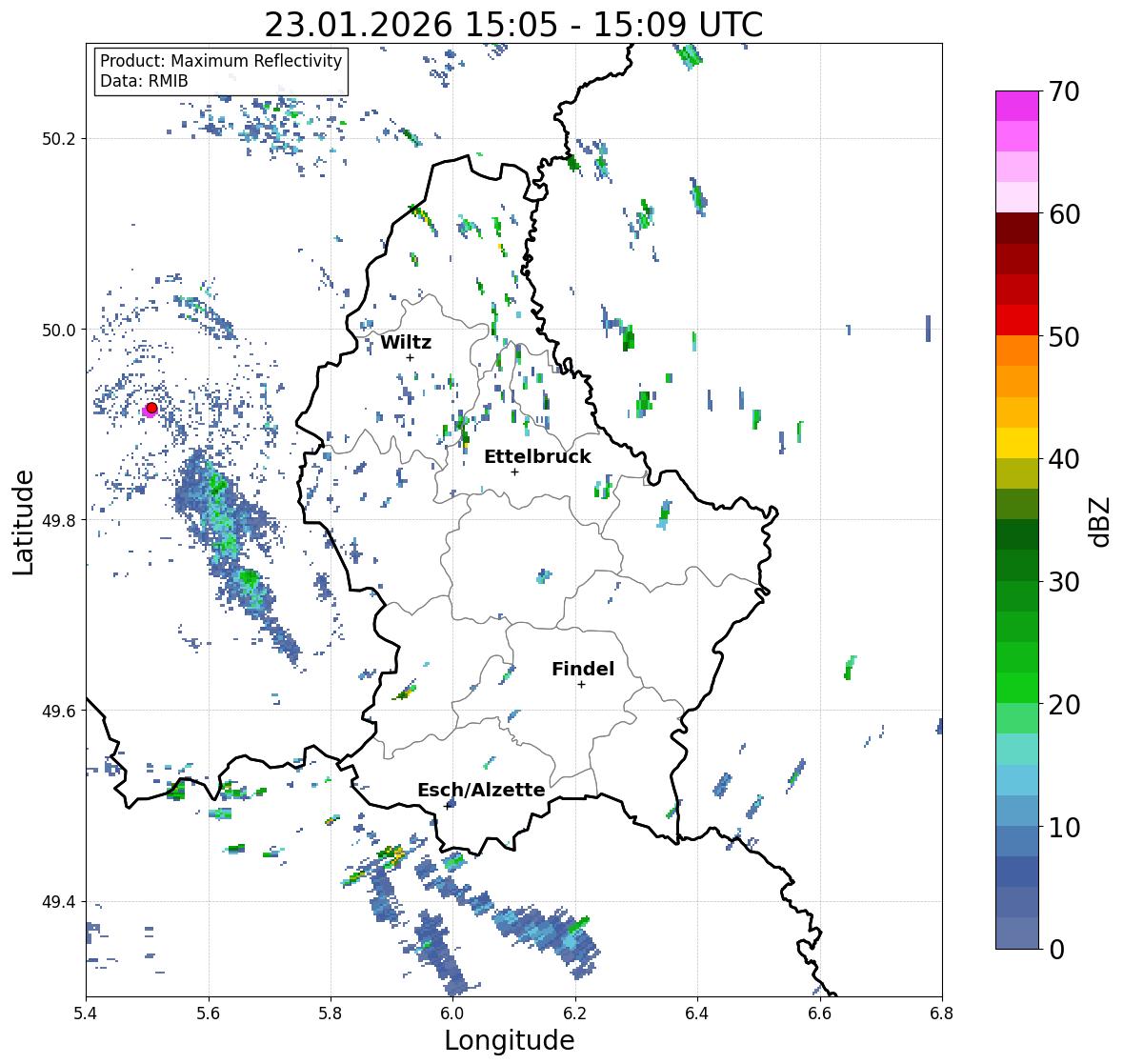The height and width of the screenshot is (1064, 1123).
Task: Click the Latitude axis label
Action: pyautogui.click(x=23, y=522)
